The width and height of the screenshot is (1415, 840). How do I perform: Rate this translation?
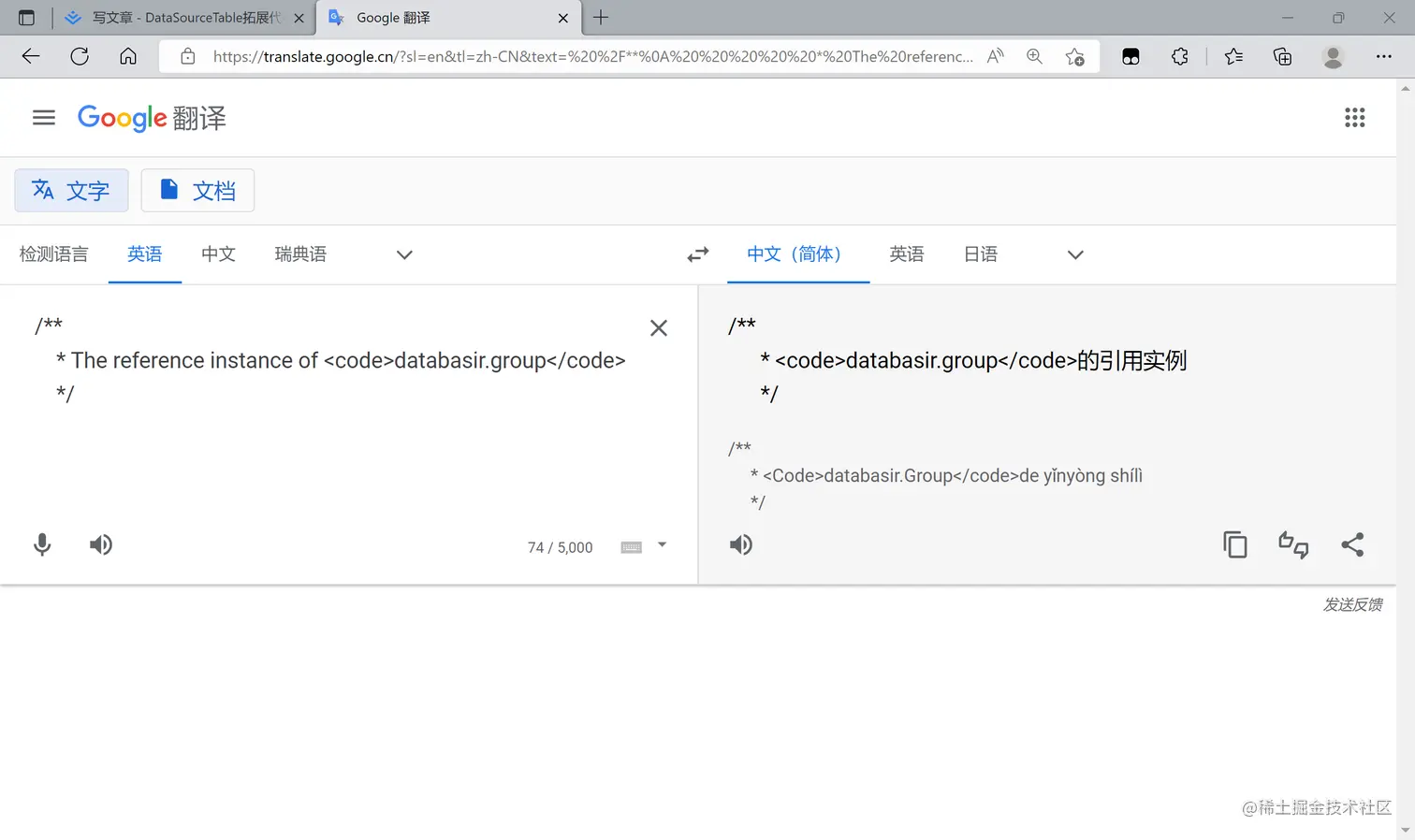pos(1293,544)
